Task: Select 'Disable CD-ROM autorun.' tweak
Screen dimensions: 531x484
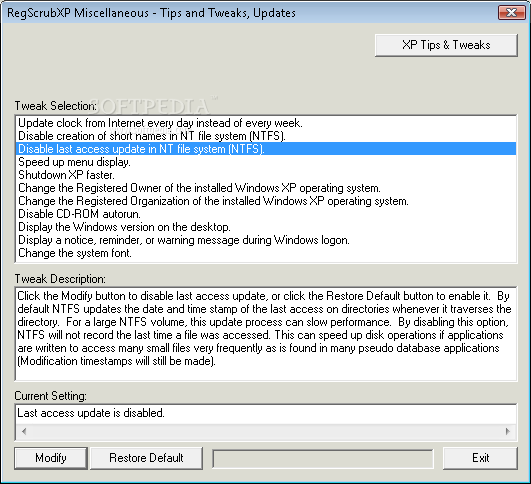Action: tap(266, 214)
